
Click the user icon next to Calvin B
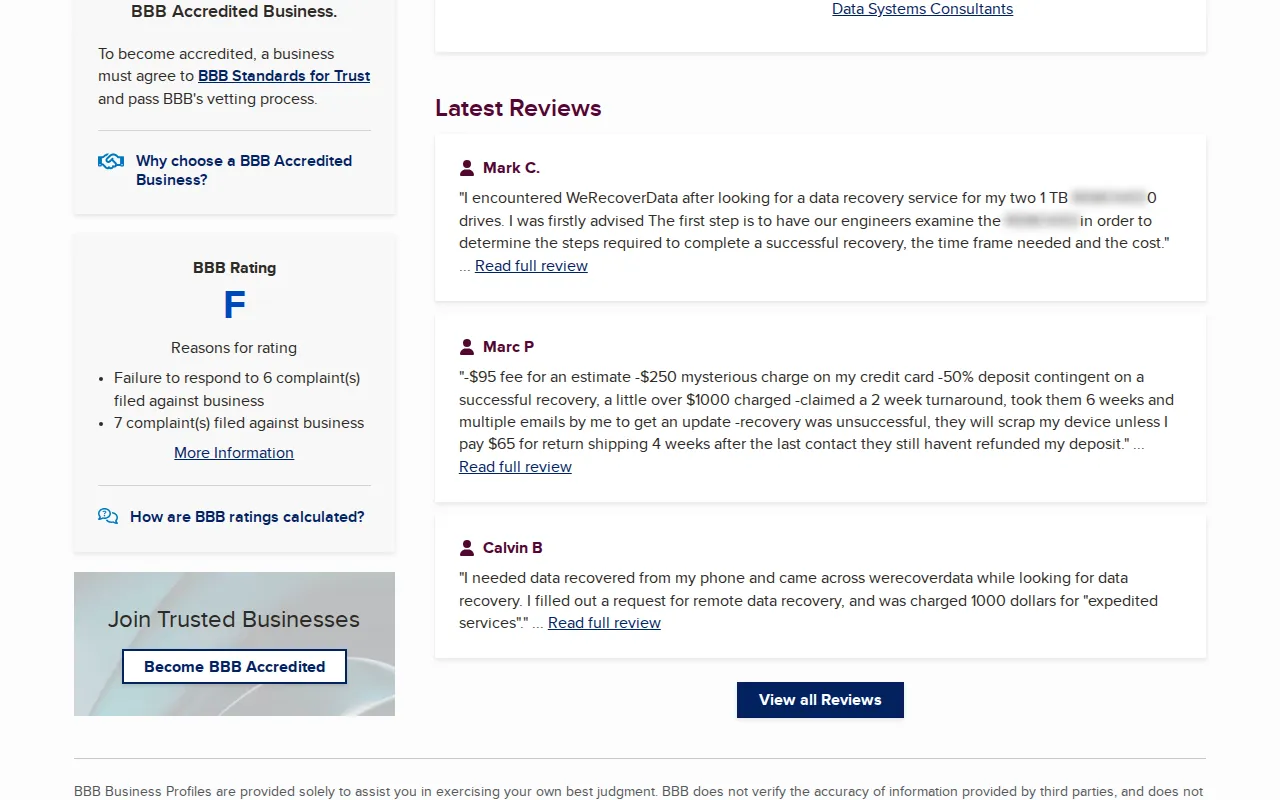(467, 548)
